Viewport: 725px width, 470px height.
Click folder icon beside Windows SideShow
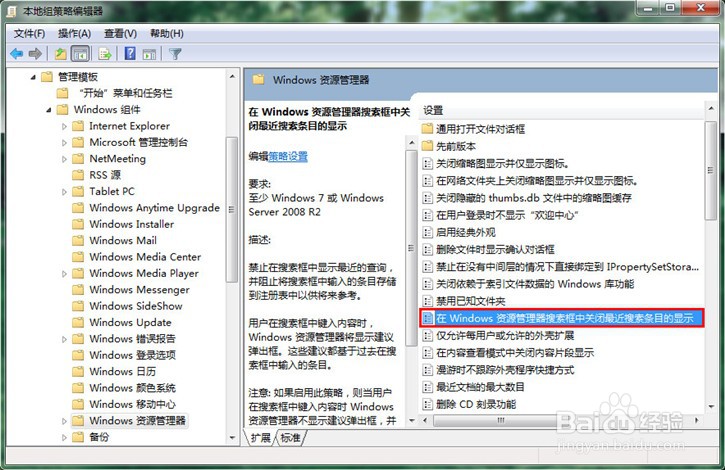click(x=78, y=306)
